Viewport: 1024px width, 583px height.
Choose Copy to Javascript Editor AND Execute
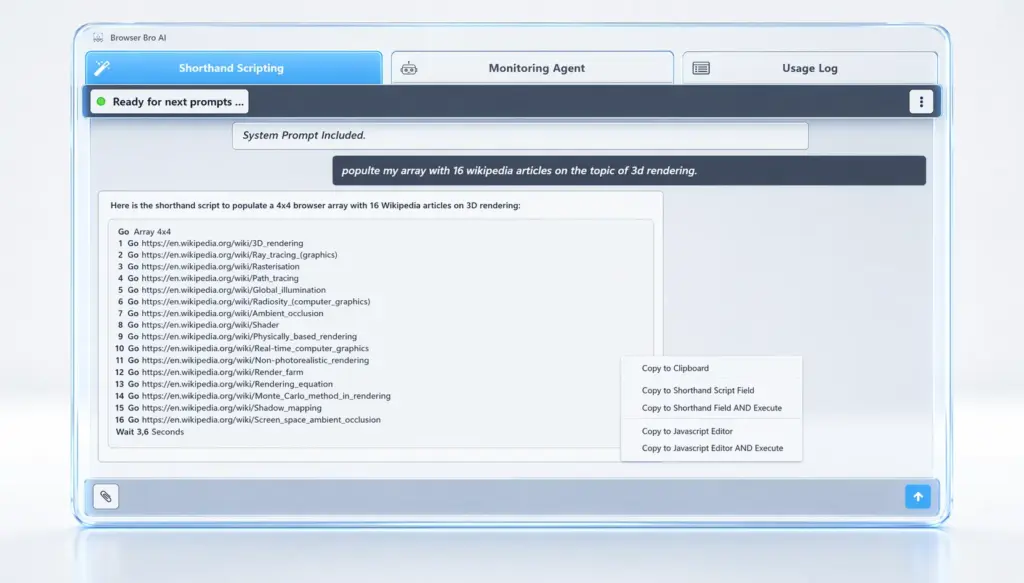pyautogui.click(x=712, y=448)
